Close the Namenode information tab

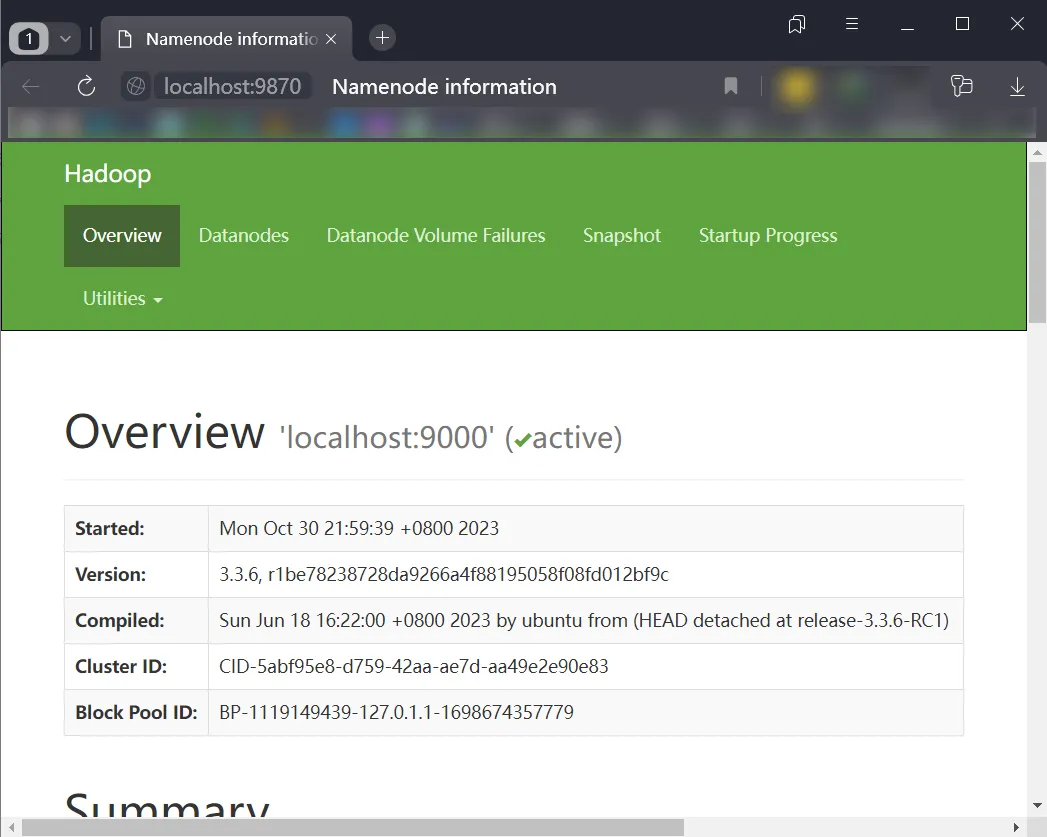(x=331, y=39)
